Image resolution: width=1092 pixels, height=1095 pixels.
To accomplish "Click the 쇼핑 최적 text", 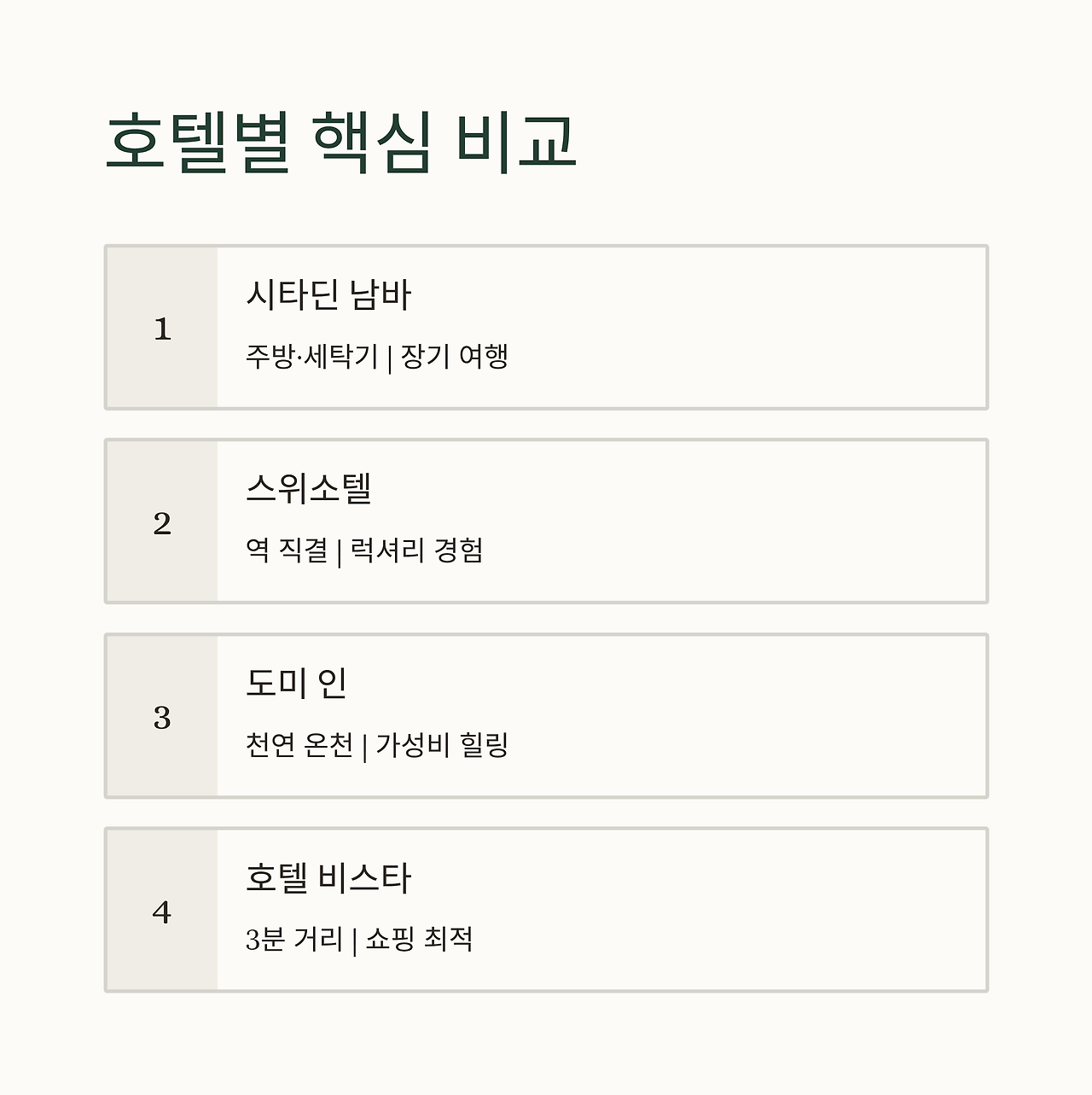I will pos(419,940).
